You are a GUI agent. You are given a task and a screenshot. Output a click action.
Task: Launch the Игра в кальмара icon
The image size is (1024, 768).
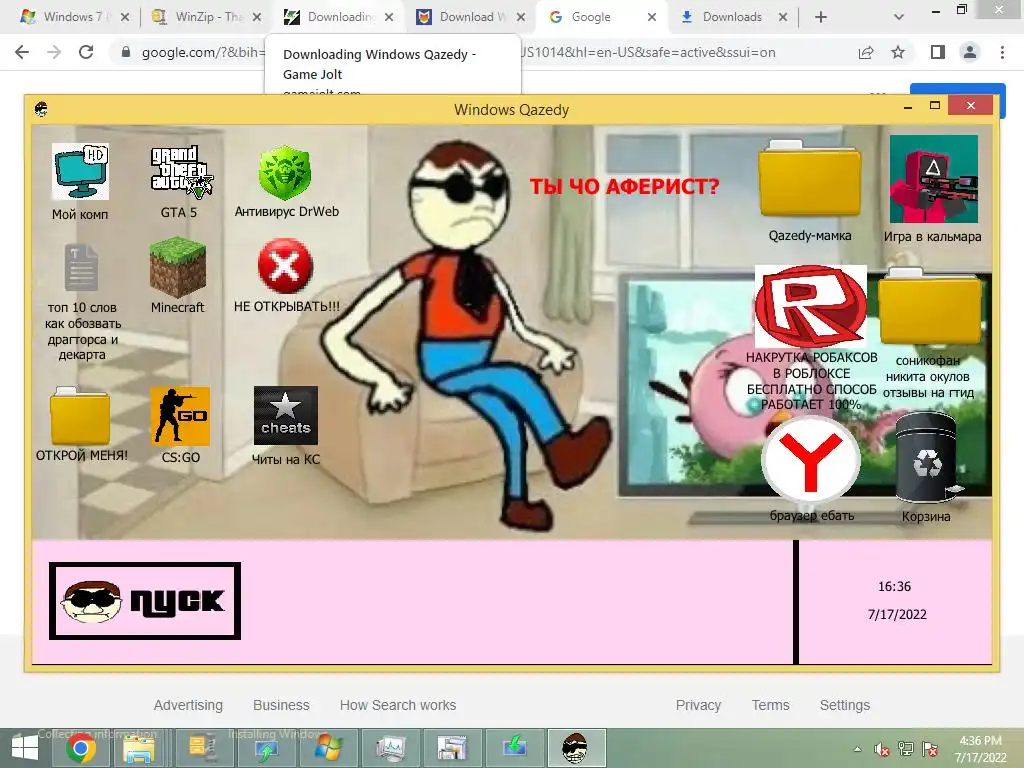click(x=933, y=179)
